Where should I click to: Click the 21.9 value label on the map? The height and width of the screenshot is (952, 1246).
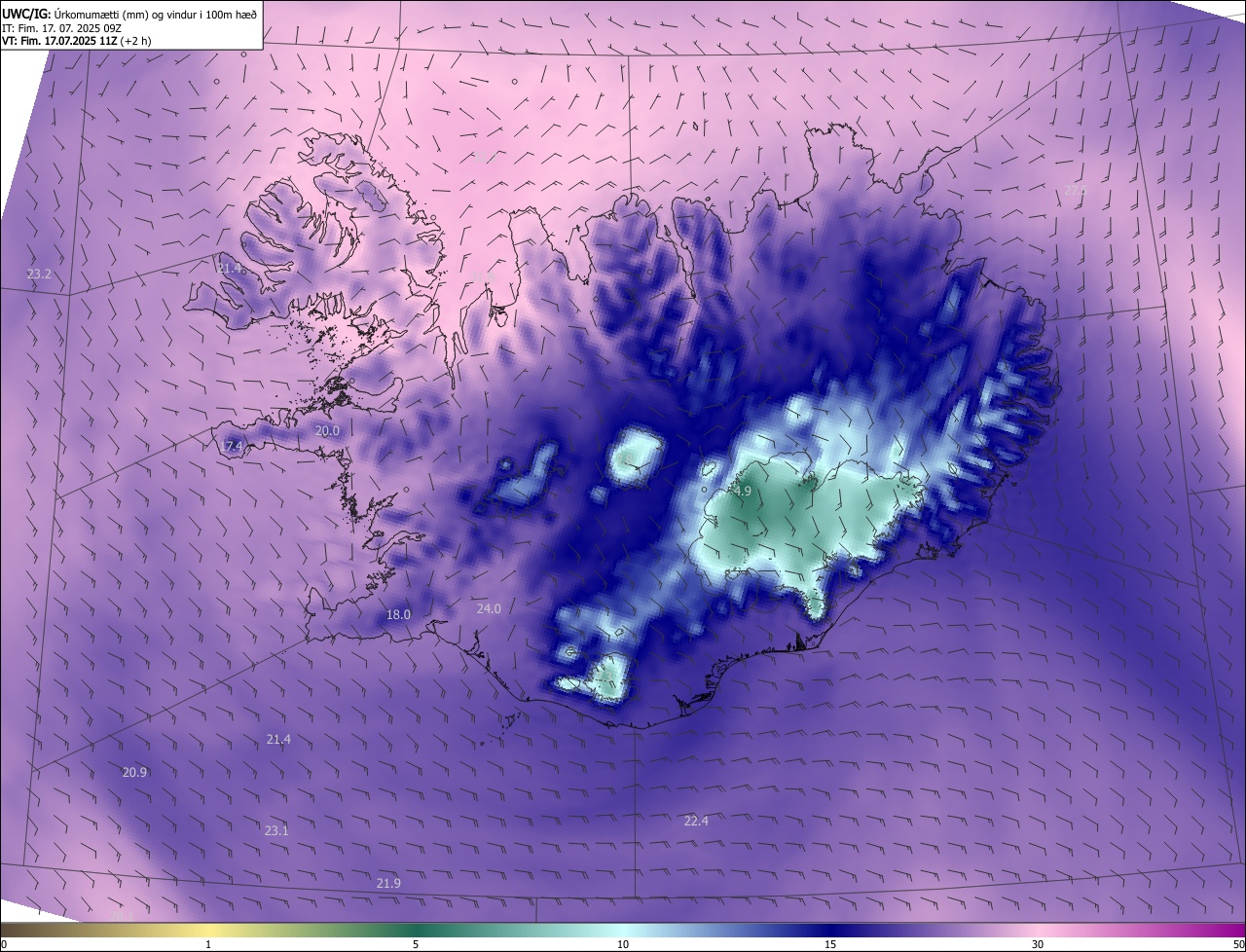387,883
